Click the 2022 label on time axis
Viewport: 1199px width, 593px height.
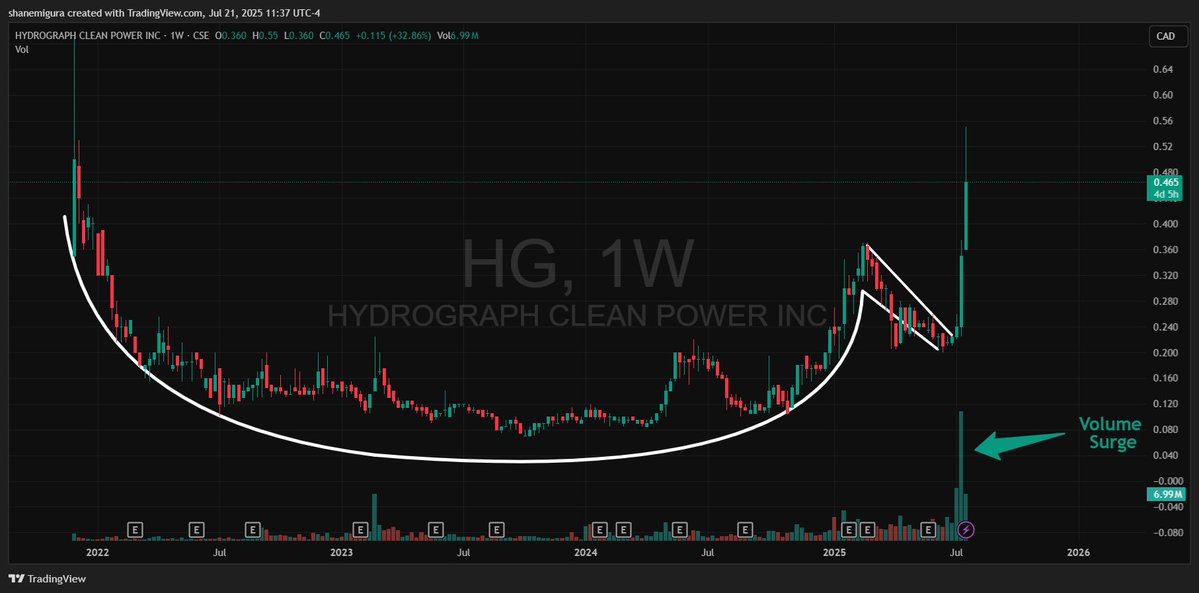pyautogui.click(x=98, y=552)
